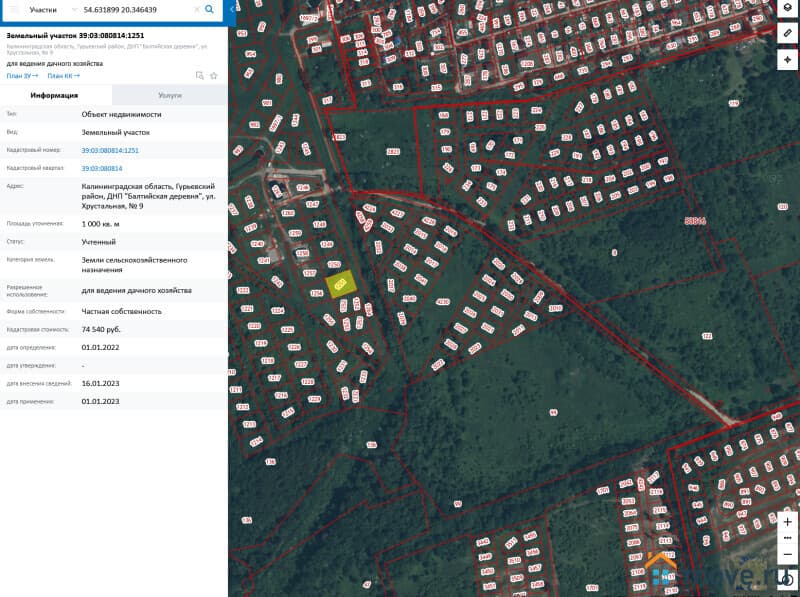The image size is (800, 597).
Task: Open the План ЗУ link
Action: pos(22,75)
